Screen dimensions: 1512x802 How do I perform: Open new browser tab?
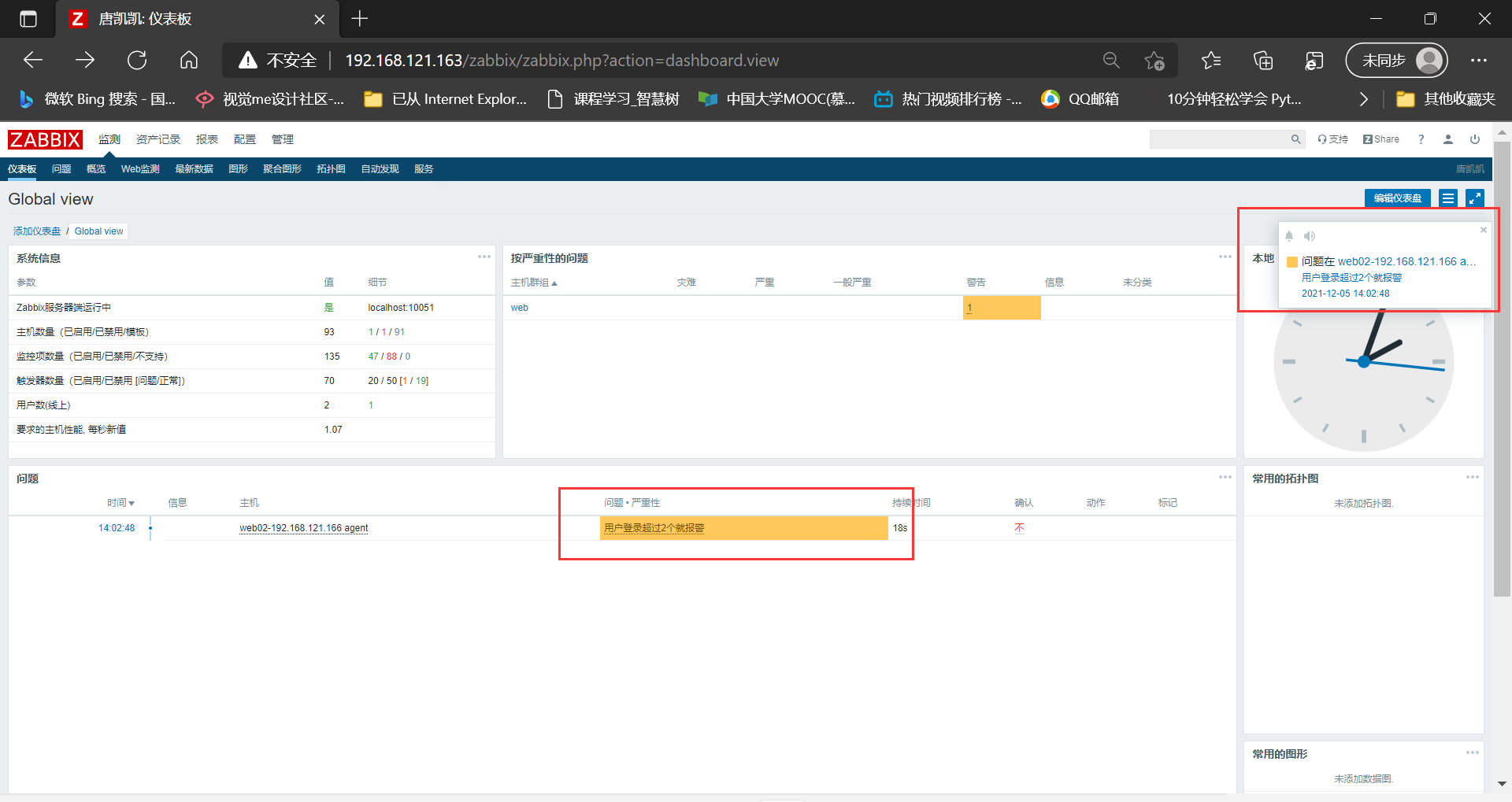click(360, 19)
